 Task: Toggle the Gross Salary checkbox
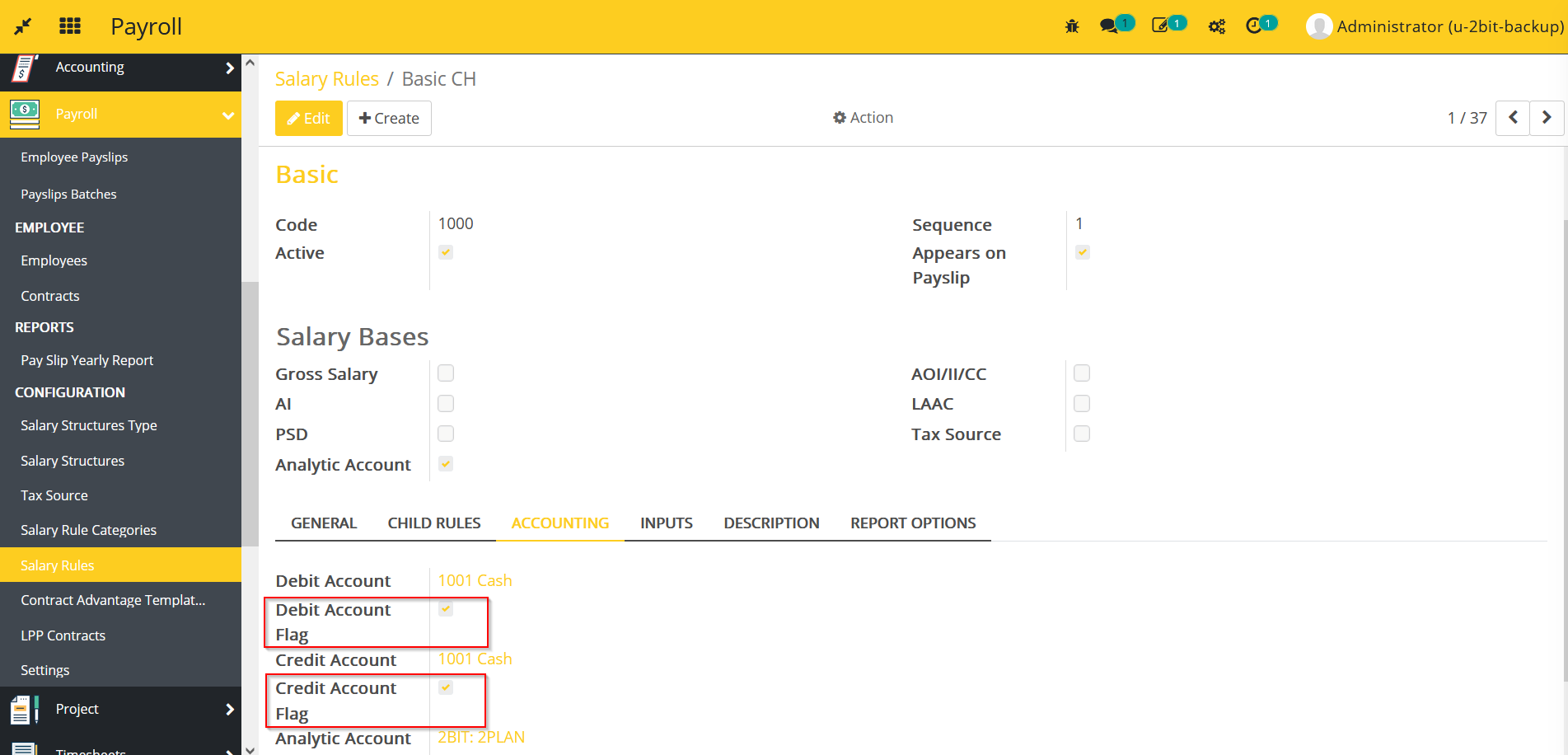[446, 373]
